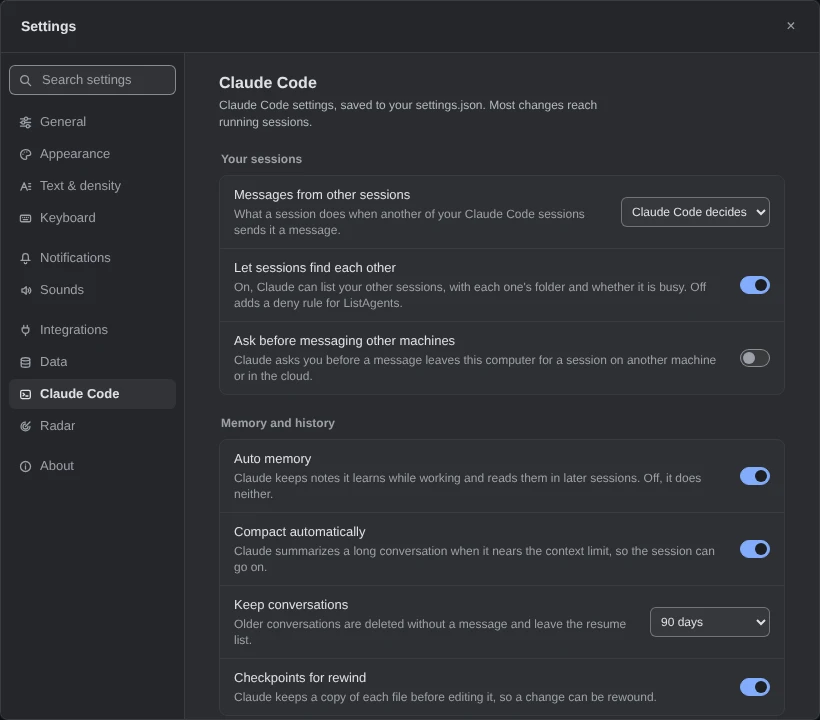Click Messages from other sessions label
The height and width of the screenshot is (720, 820).
[322, 195]
